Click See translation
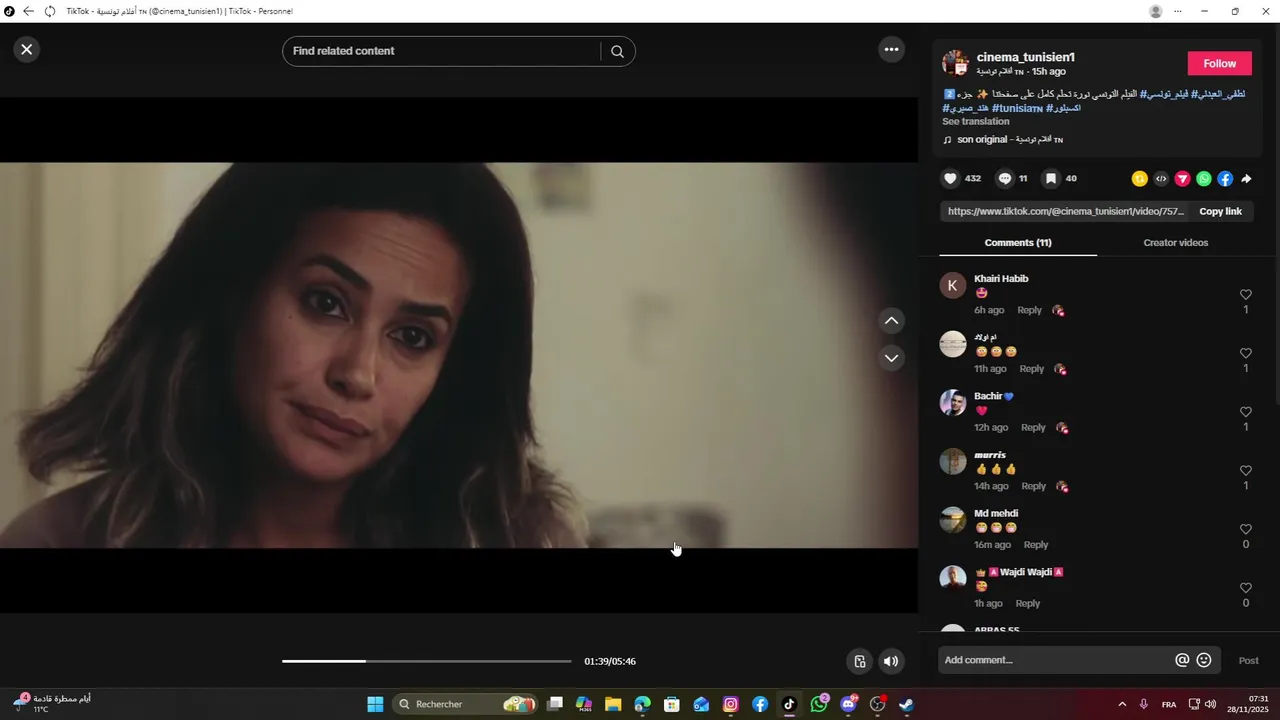1280x720 pixels. click(975, 122)
